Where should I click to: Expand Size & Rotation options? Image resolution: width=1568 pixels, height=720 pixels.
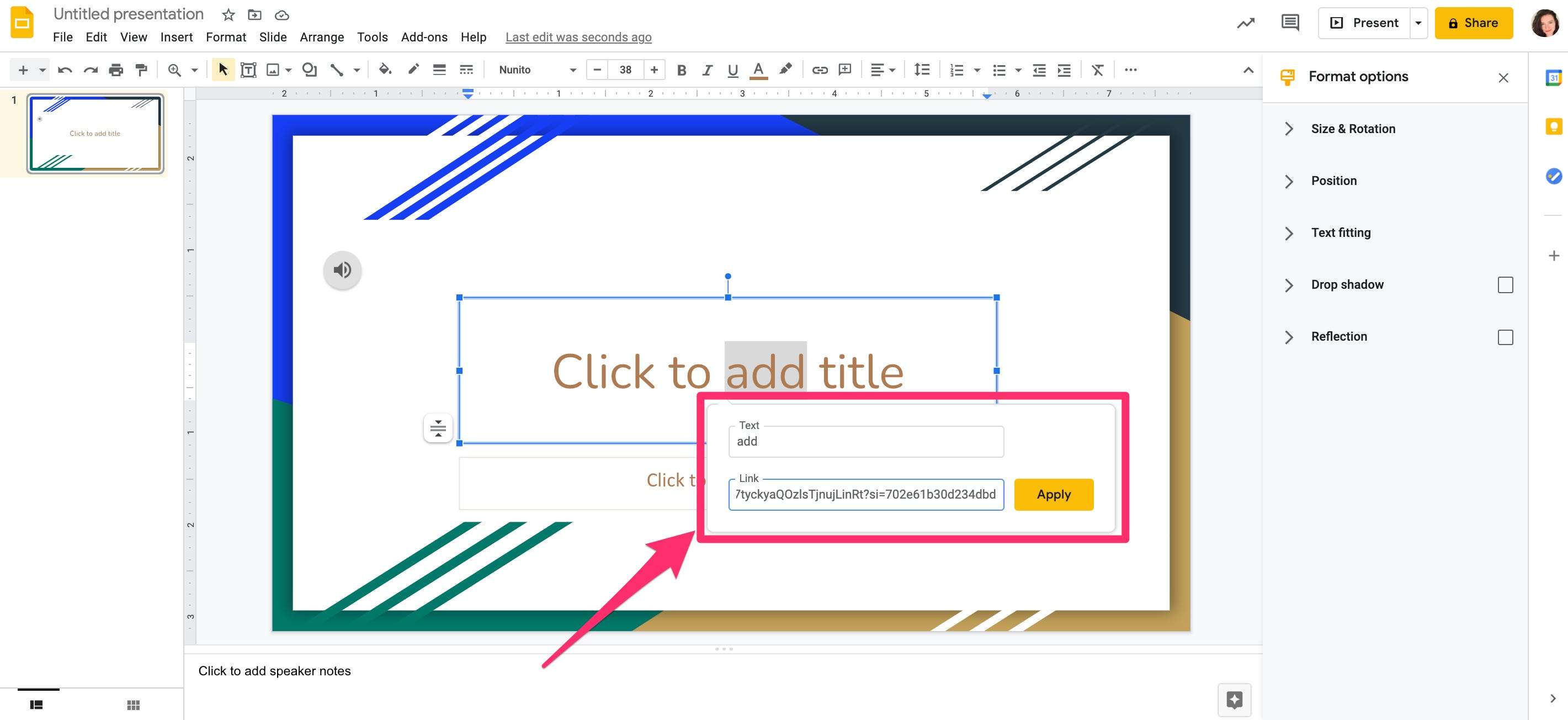pos(1290,128)
